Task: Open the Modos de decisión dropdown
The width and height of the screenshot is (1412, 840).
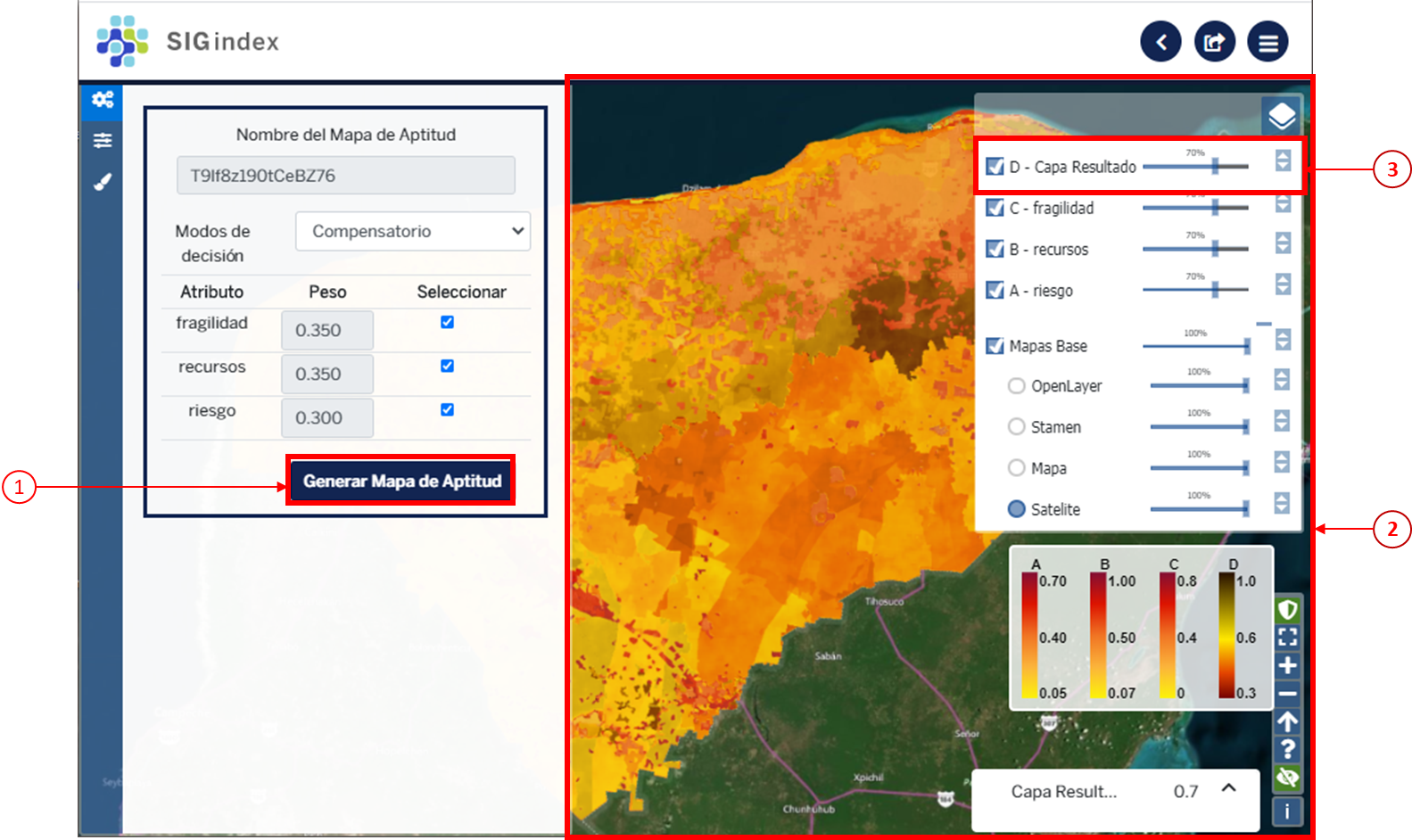Action: click(413, 231)
